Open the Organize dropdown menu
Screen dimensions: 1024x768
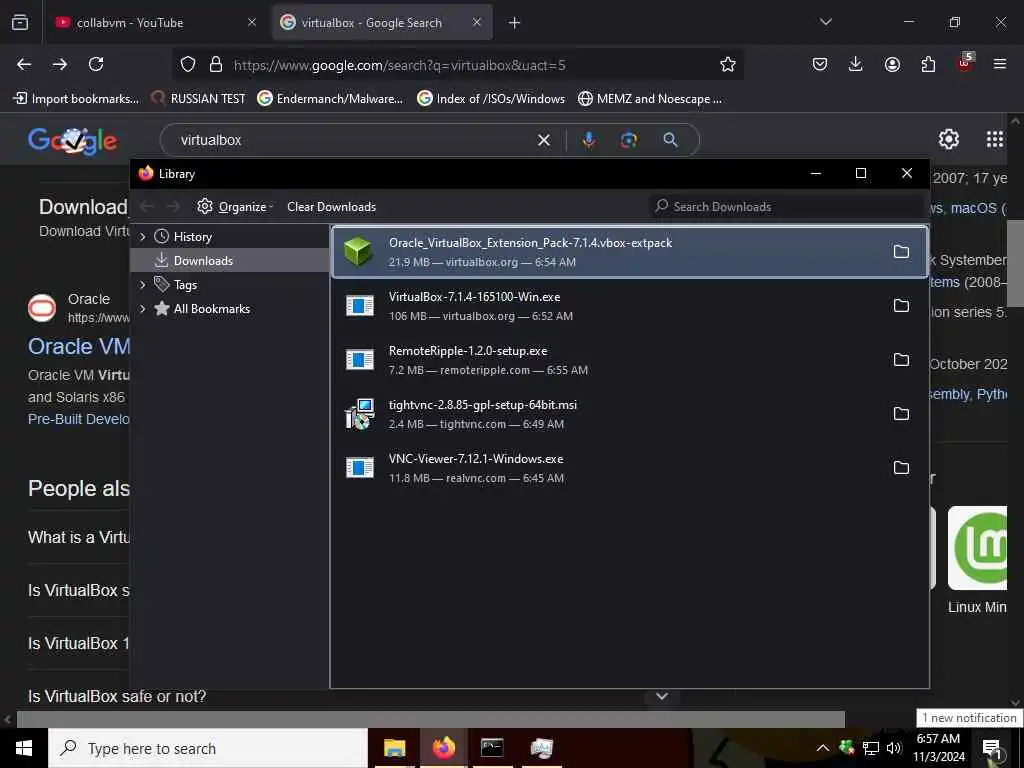235,206
